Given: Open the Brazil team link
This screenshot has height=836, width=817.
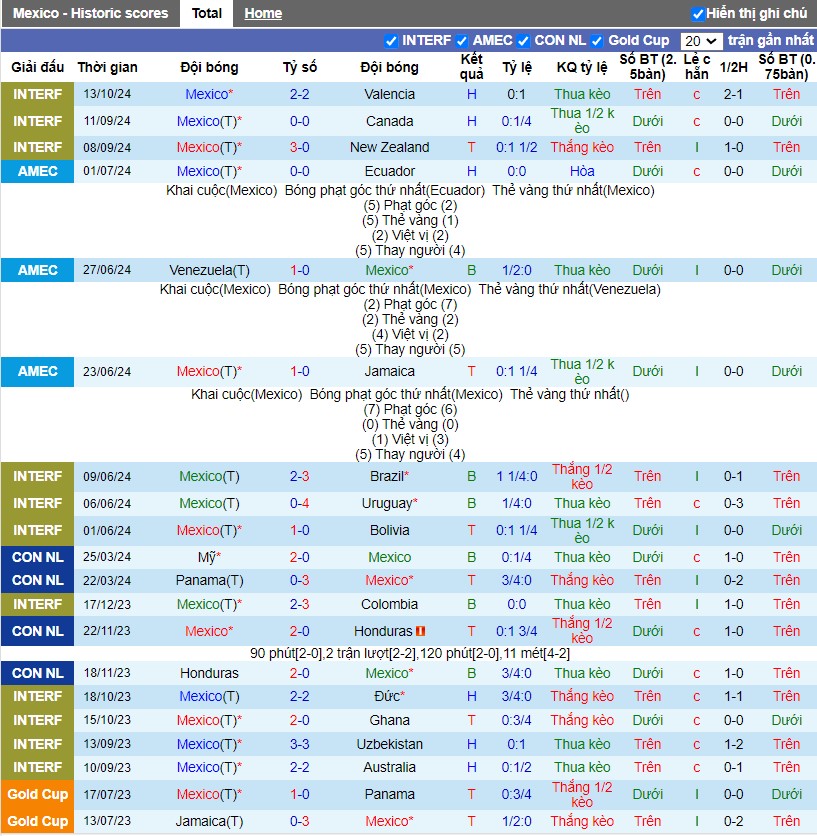Looking at the screenshot, I should [389, 476].
